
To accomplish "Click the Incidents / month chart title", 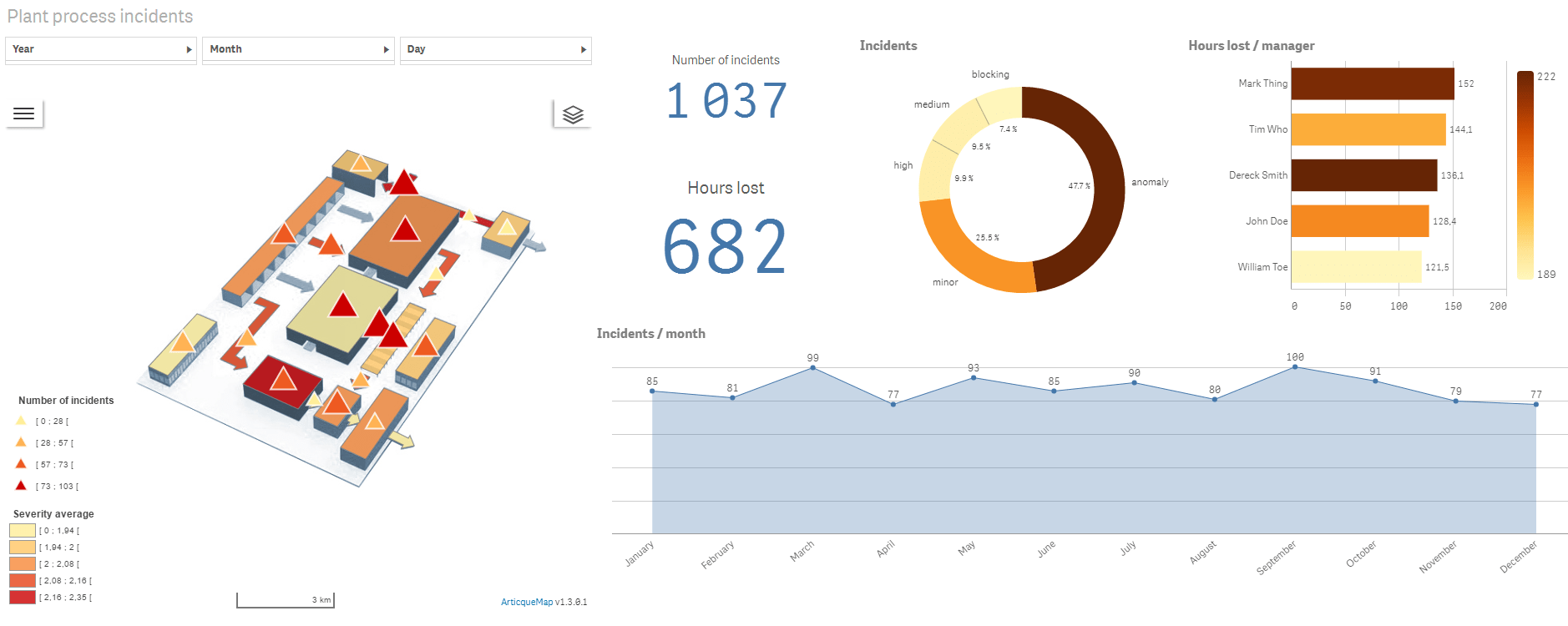I will pos(651,334).
